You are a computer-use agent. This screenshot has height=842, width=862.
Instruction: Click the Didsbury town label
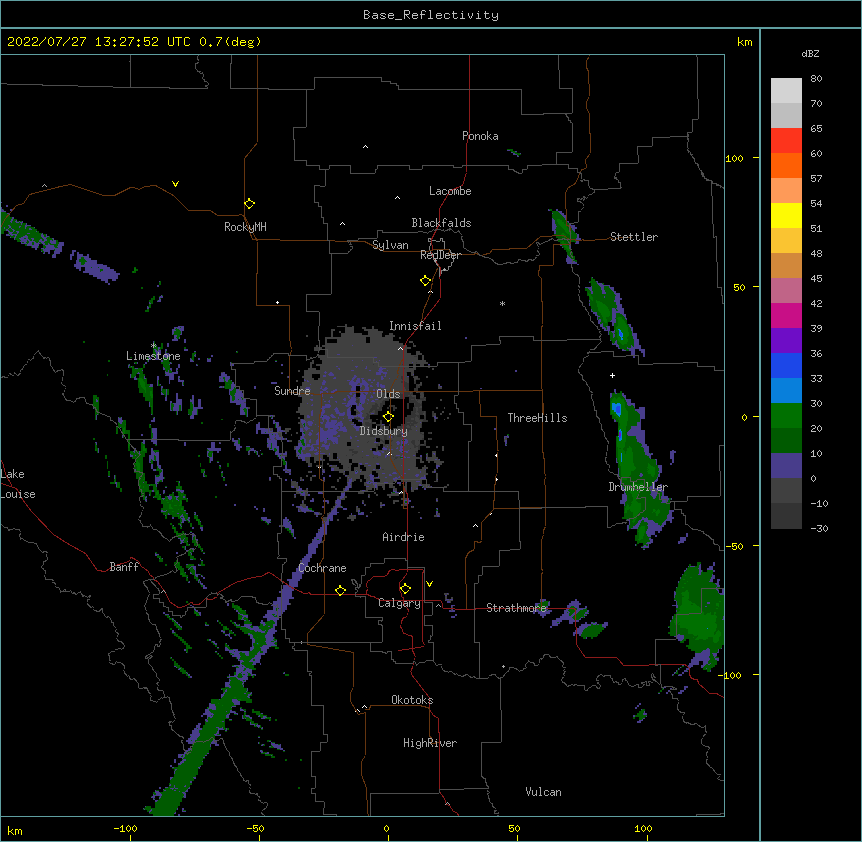coord(384,431)
